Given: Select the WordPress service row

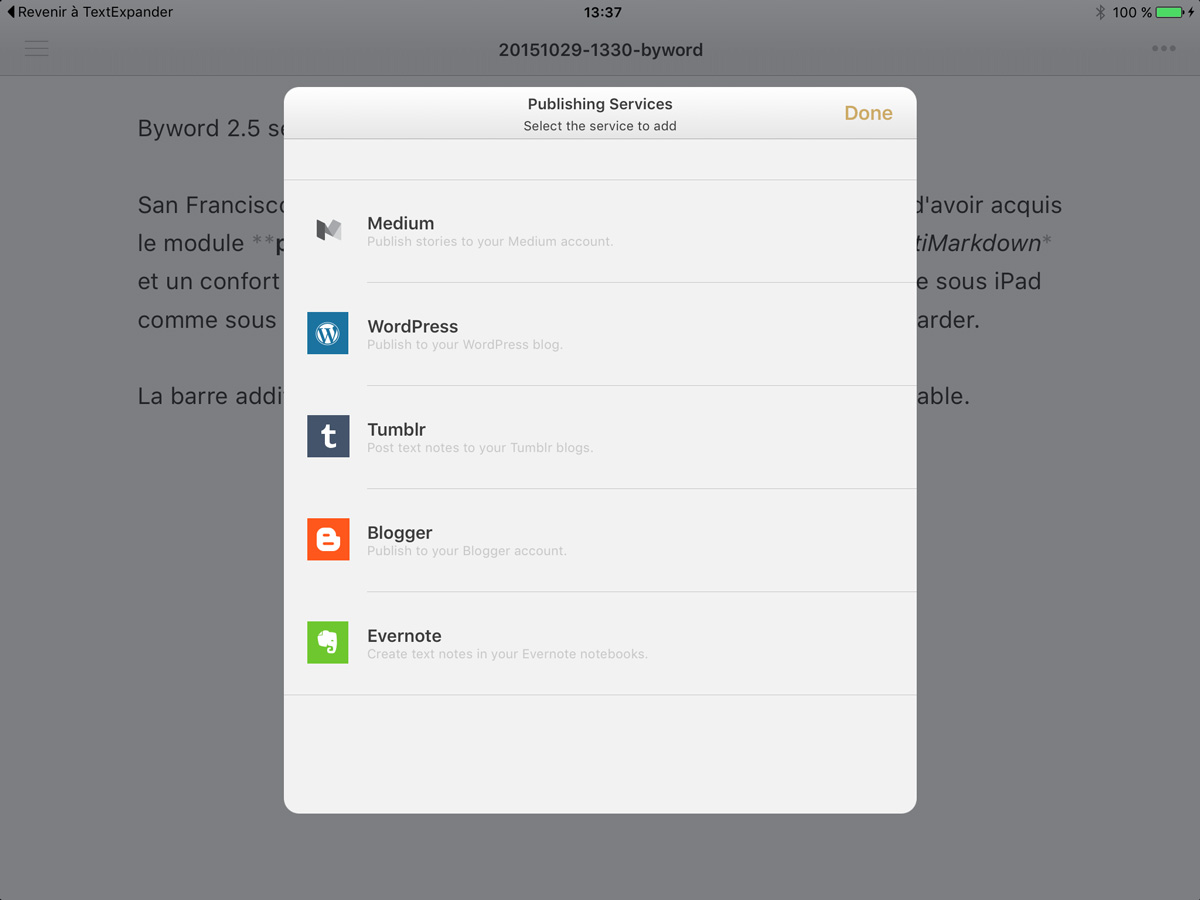Looking at the screenshot, I should [x=600, y=334].
